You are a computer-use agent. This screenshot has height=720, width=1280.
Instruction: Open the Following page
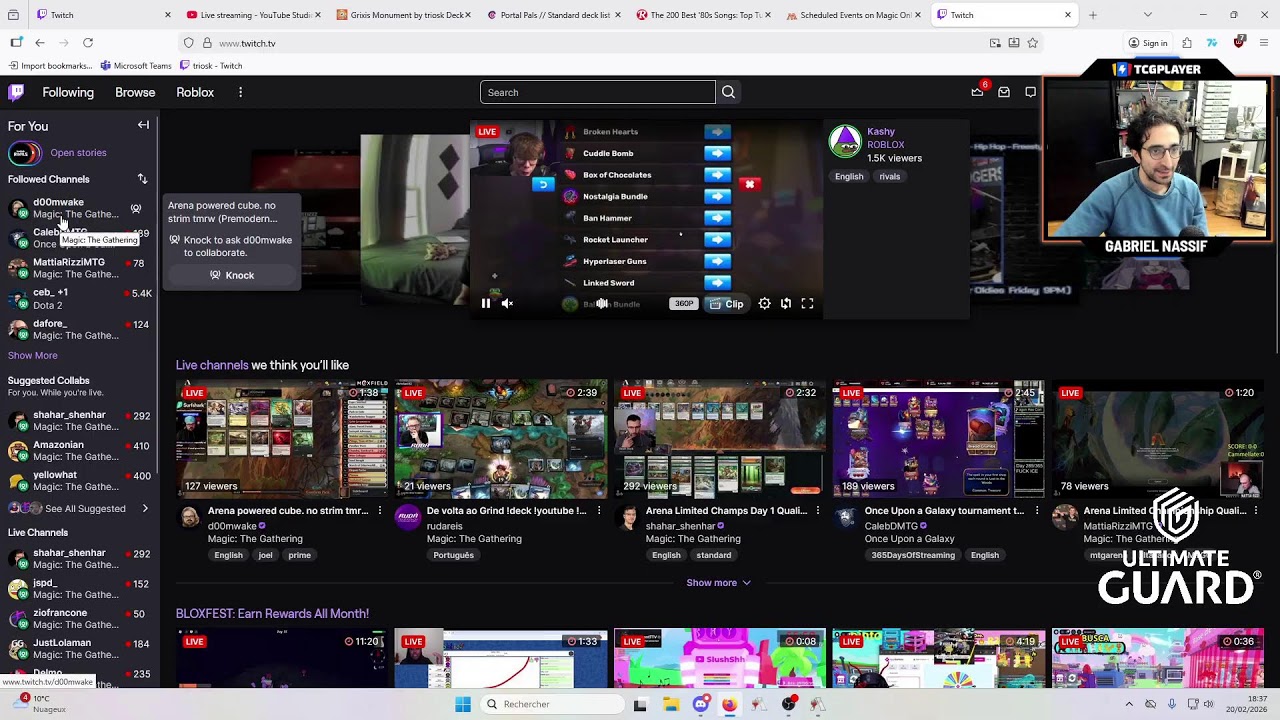(x=68, y=92)
